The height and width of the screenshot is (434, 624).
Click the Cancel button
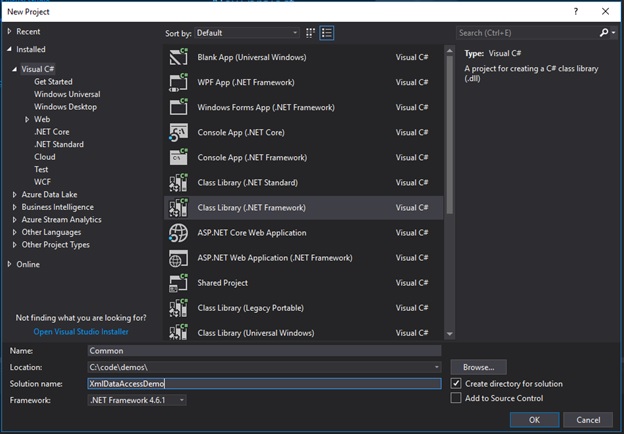point(588,420)
